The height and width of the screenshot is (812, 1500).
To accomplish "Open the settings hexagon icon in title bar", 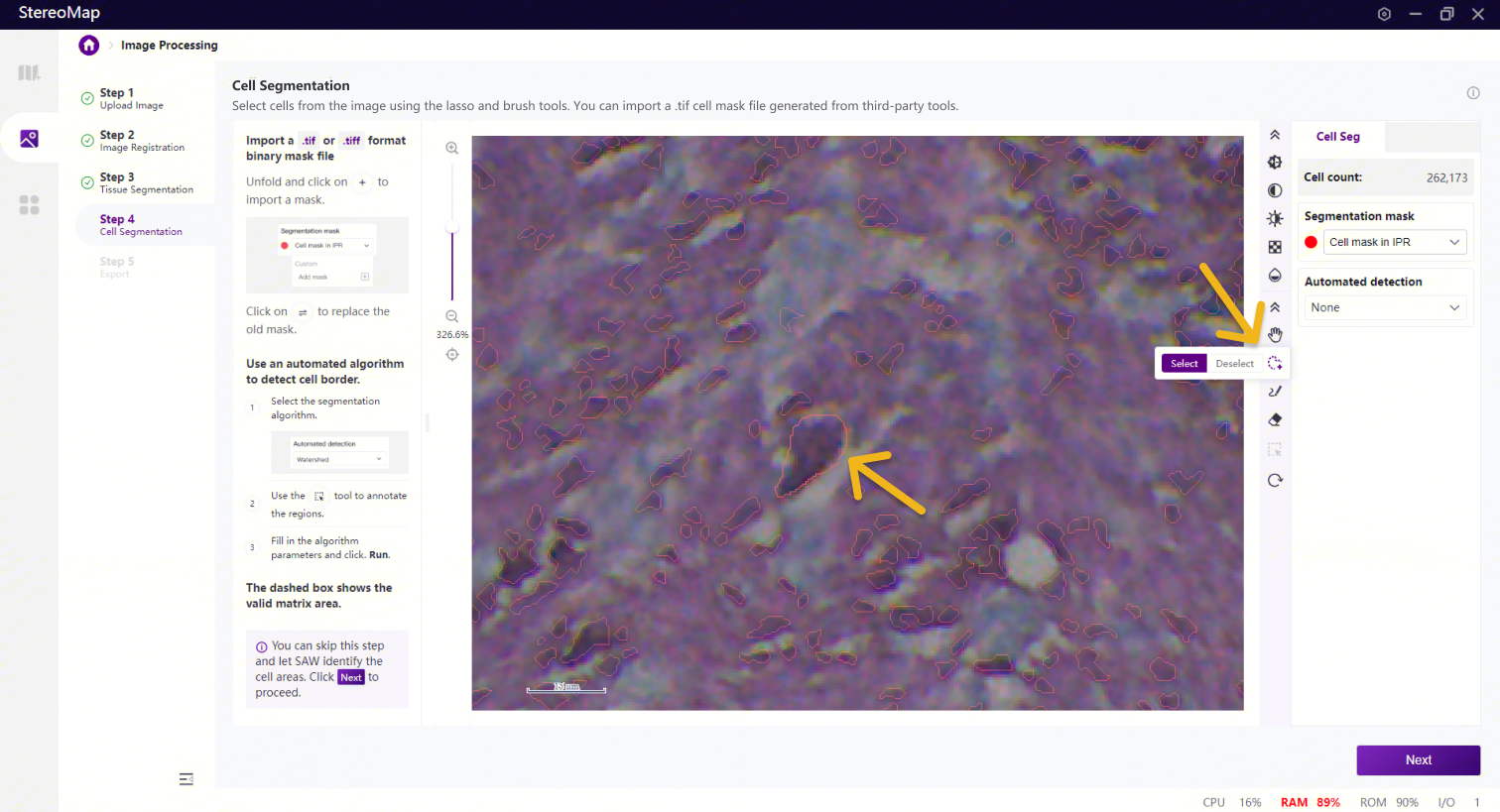I will (x=1384, y=14).
